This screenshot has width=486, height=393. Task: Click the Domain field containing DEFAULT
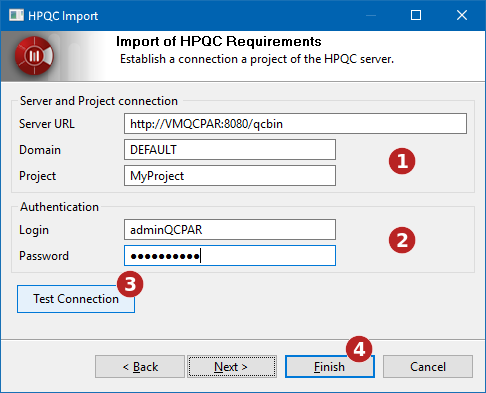230,150
